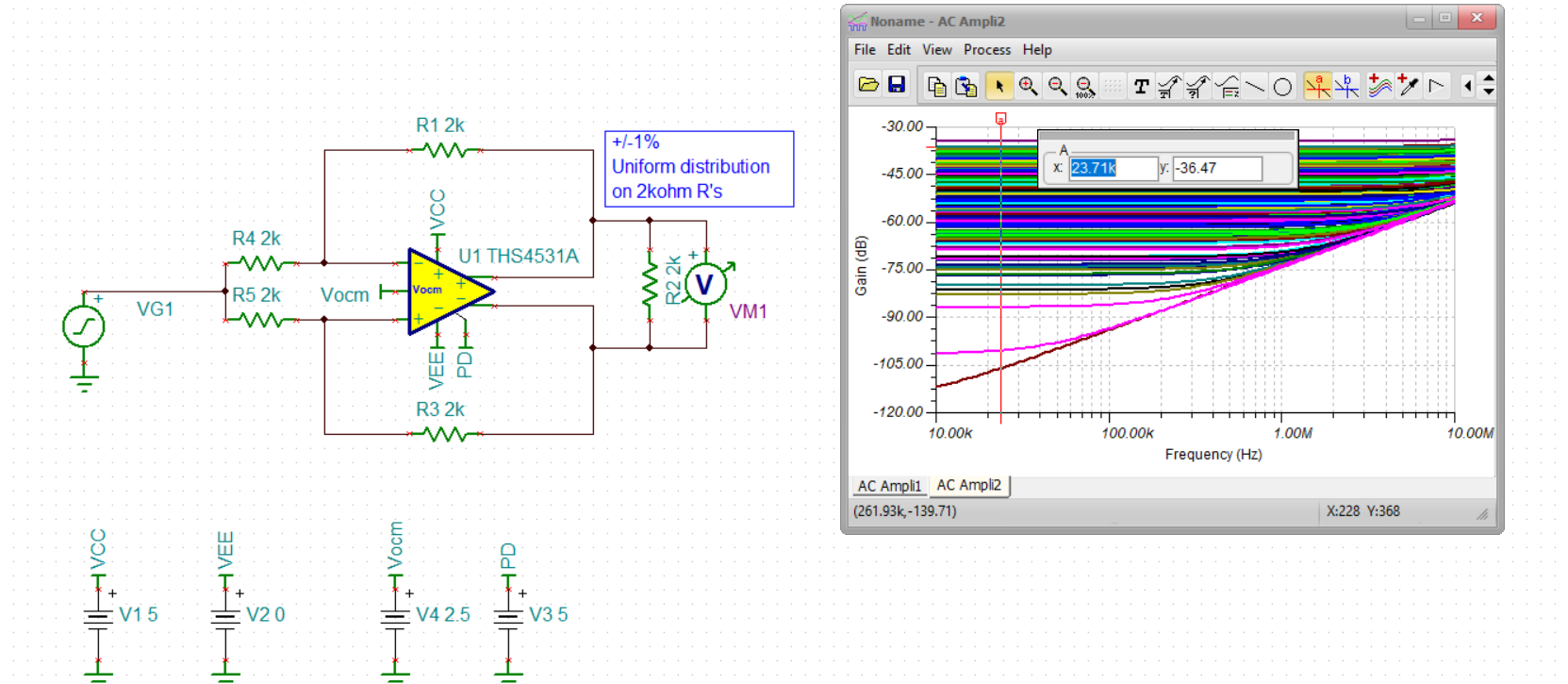Minimize the AC Ampli2 diagram window
This screenshot has height=684, width=1568.
click(1419, 18)
